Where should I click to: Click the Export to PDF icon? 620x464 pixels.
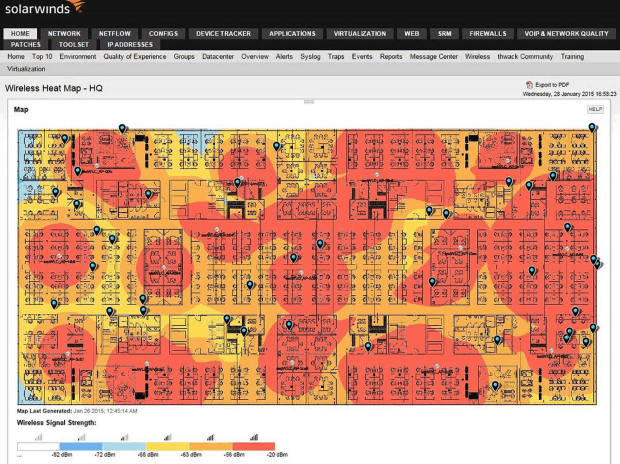[x=532, y=86]
